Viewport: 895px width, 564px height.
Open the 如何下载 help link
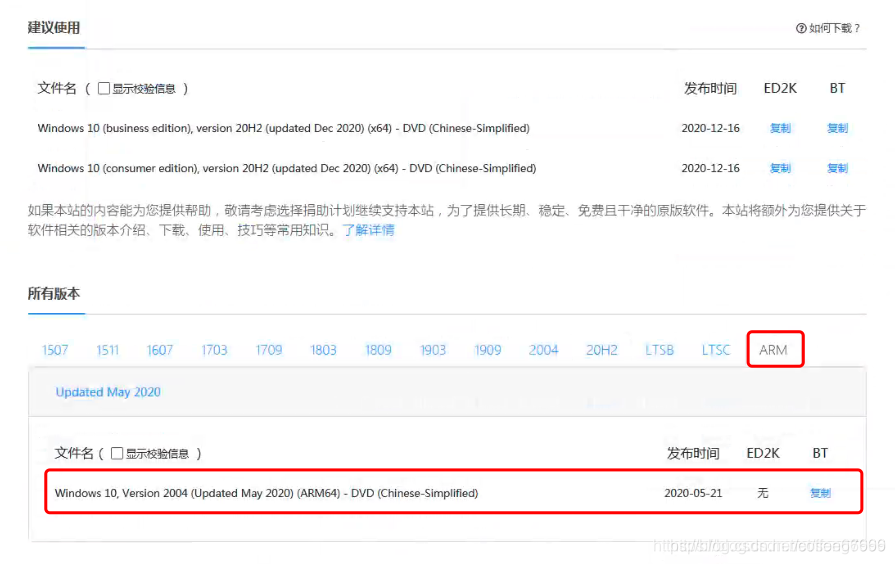(x=828, y=28)
